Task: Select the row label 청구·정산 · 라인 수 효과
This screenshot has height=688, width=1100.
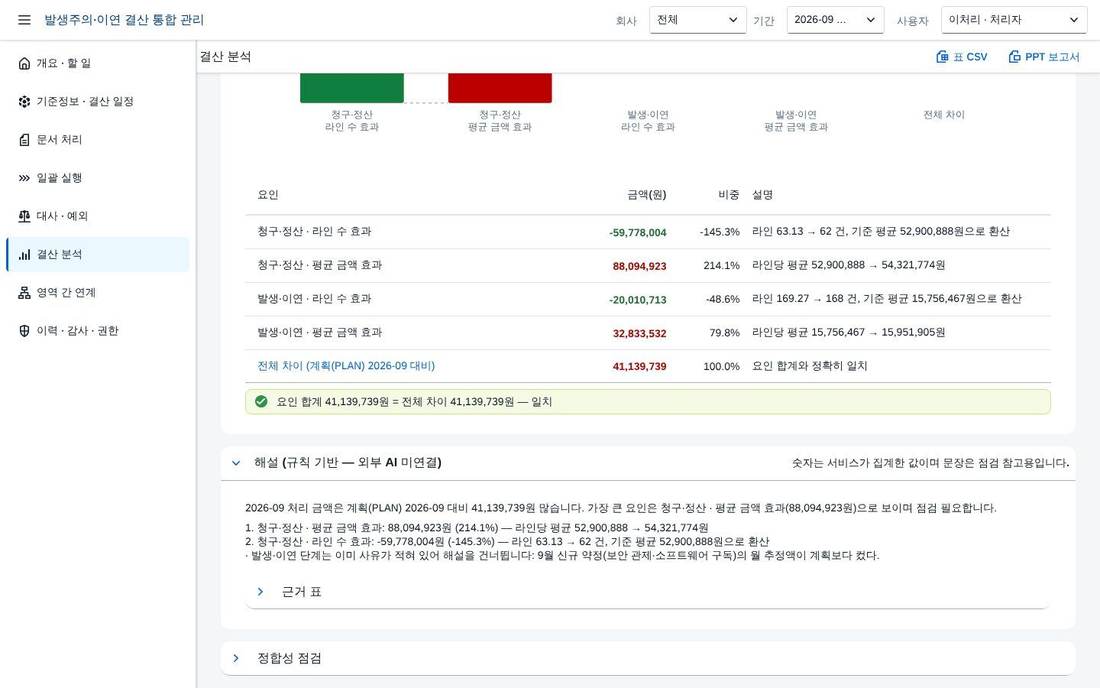Action: click(314, 231)
